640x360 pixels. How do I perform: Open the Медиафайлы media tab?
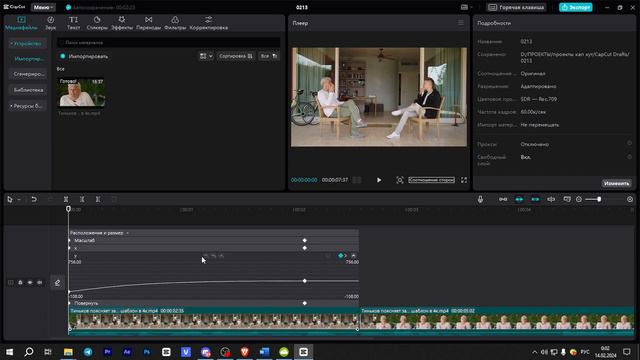click(21, 23)
